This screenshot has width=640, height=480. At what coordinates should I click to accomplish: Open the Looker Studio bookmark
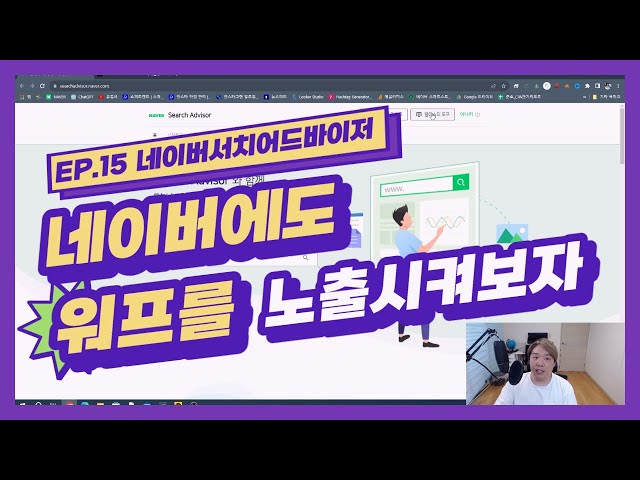click(308, 97)
